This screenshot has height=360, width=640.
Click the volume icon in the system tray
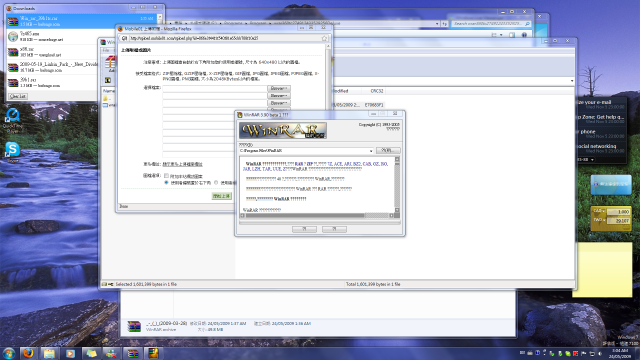point(600,353)
